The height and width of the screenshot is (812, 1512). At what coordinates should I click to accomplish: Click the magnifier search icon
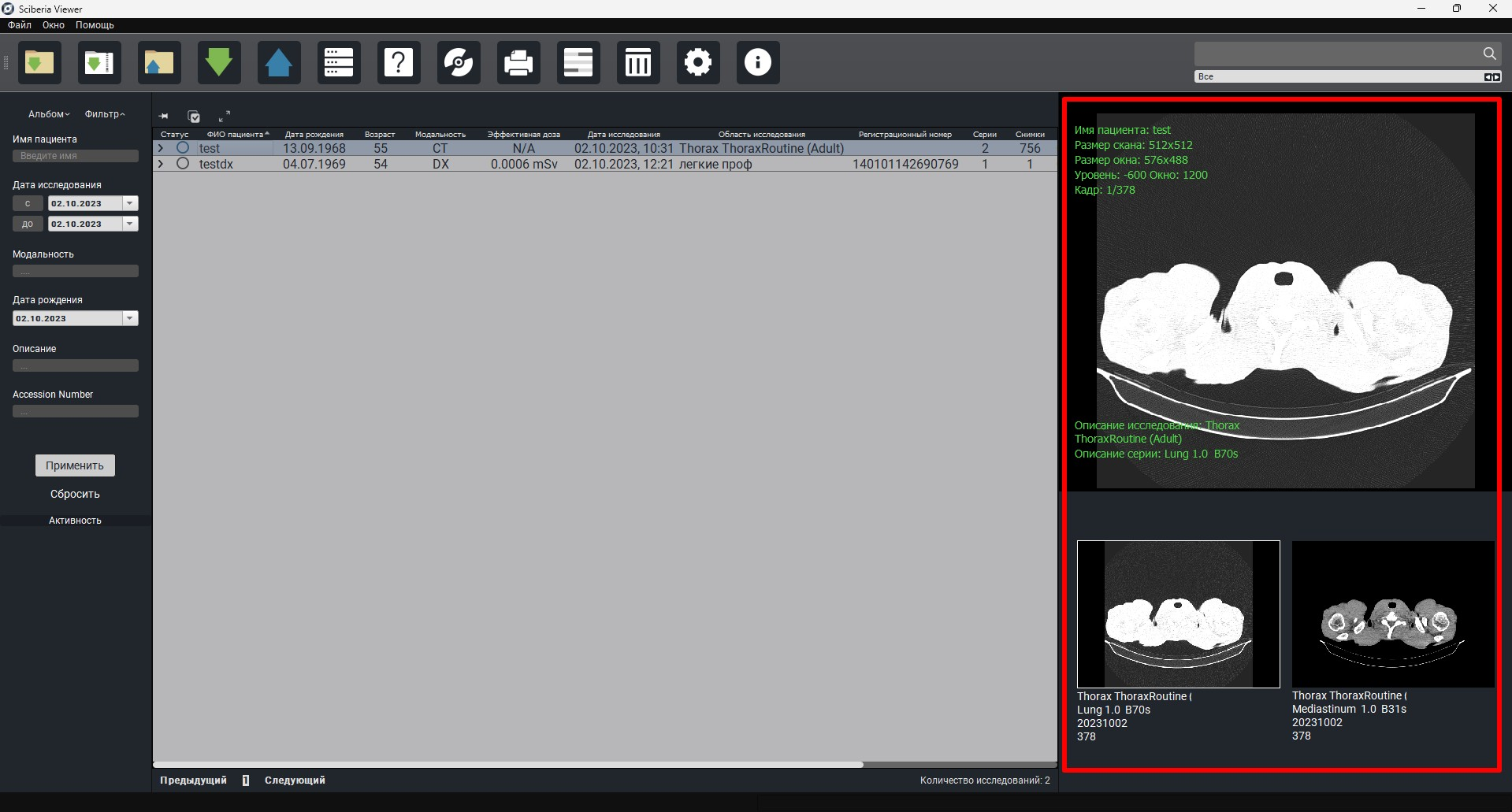(1489, 54)
